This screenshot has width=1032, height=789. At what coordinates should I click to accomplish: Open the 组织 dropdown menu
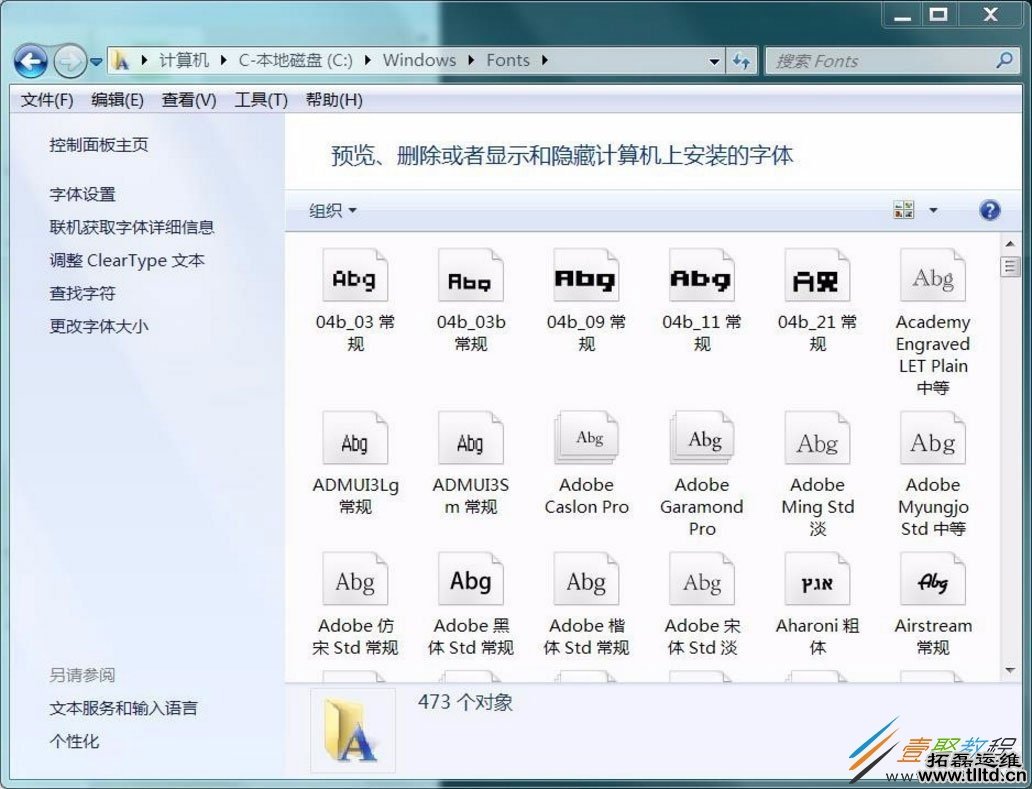click(x=331, y=210)
